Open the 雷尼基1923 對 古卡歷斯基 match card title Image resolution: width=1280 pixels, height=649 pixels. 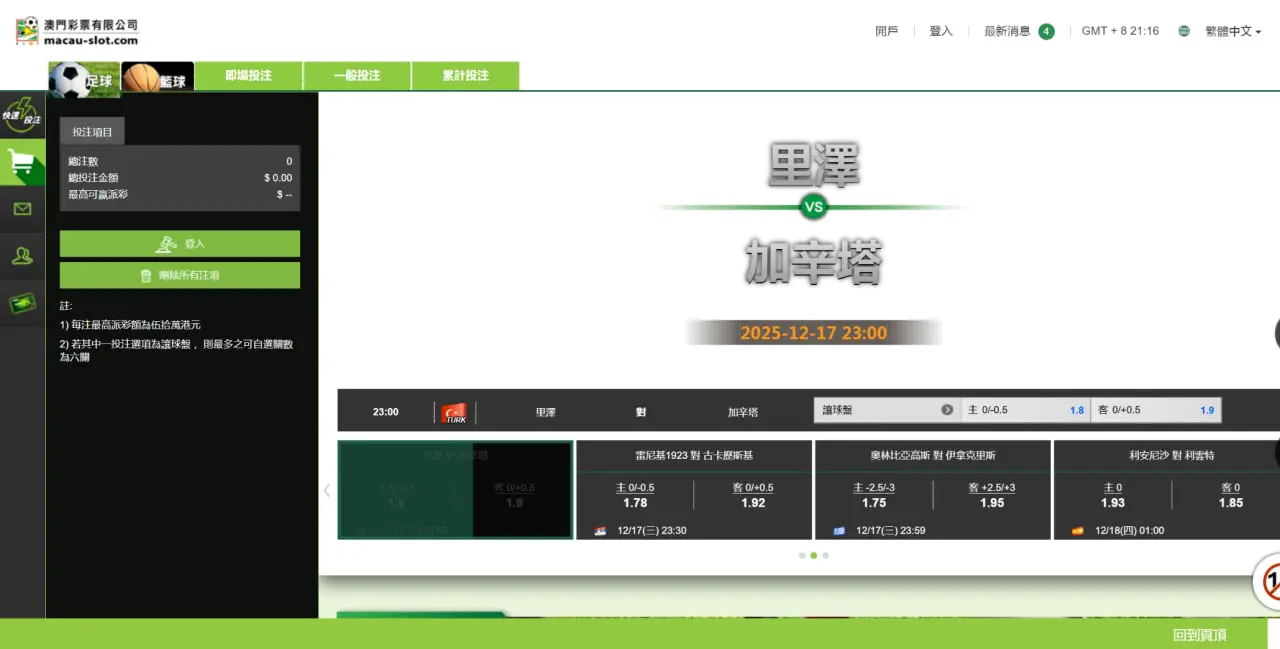[694, 455]
